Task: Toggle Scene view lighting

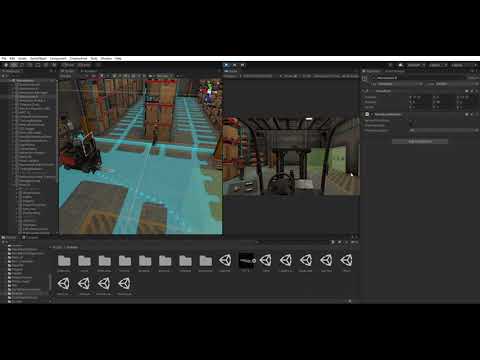Action: tap(101, 76)
